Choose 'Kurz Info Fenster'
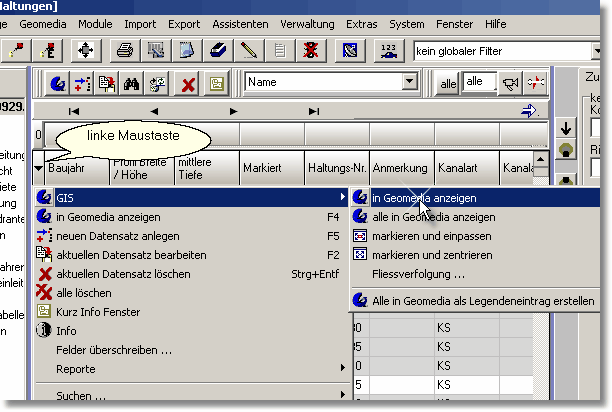Viewport: 612px width, 412px height. [x=191, y=312]
